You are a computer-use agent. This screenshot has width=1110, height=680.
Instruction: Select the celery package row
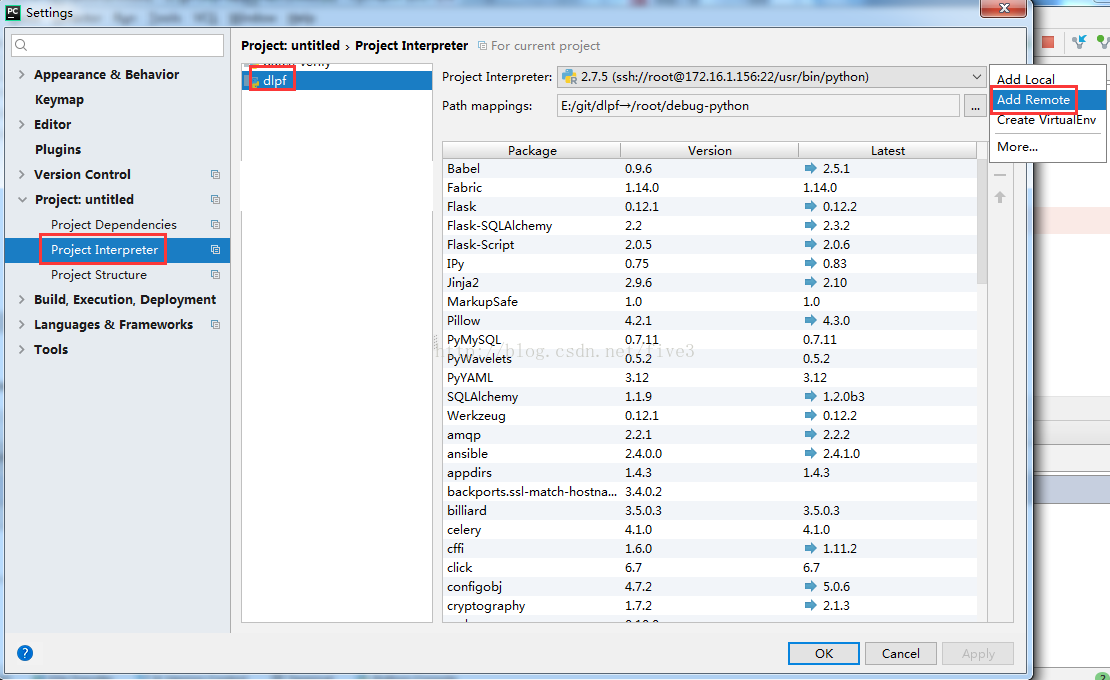710,530
